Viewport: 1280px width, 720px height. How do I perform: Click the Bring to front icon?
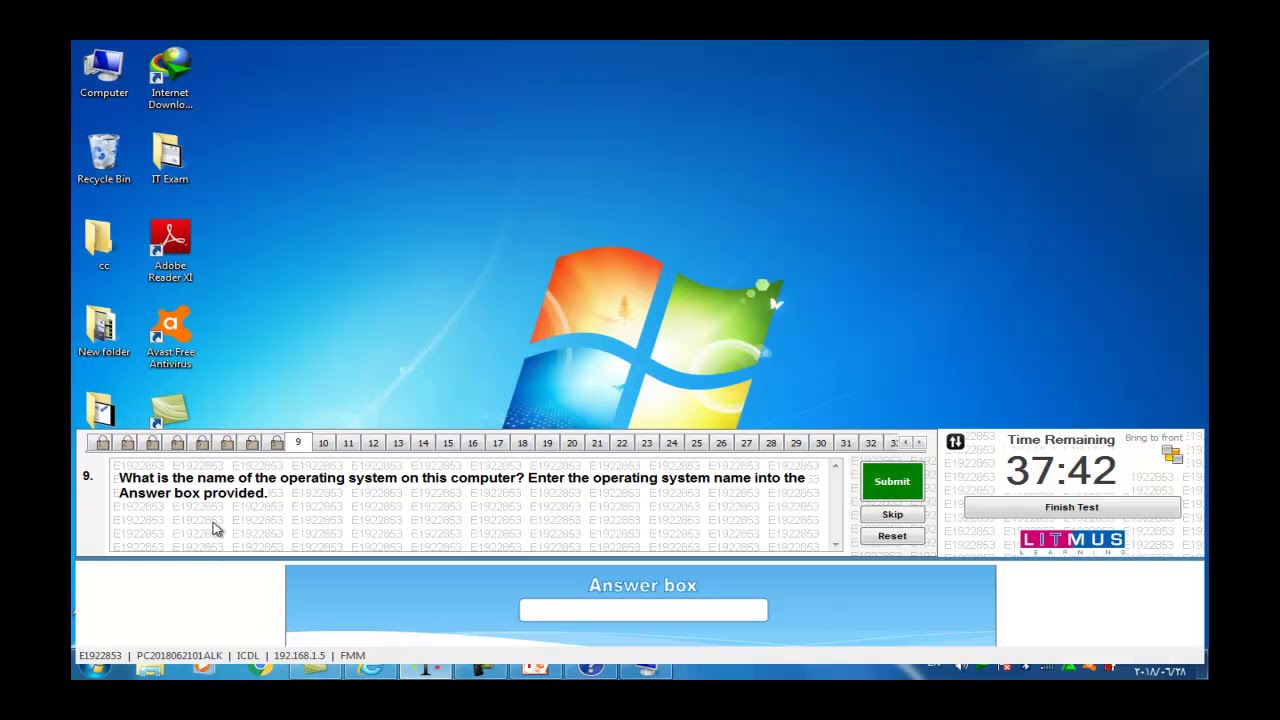[1172, 455]
